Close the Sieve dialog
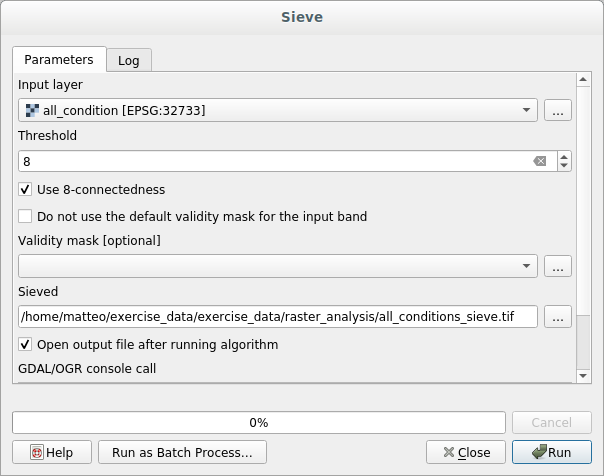The width and height of the screenshot is (604, 476). pos(465,452)
